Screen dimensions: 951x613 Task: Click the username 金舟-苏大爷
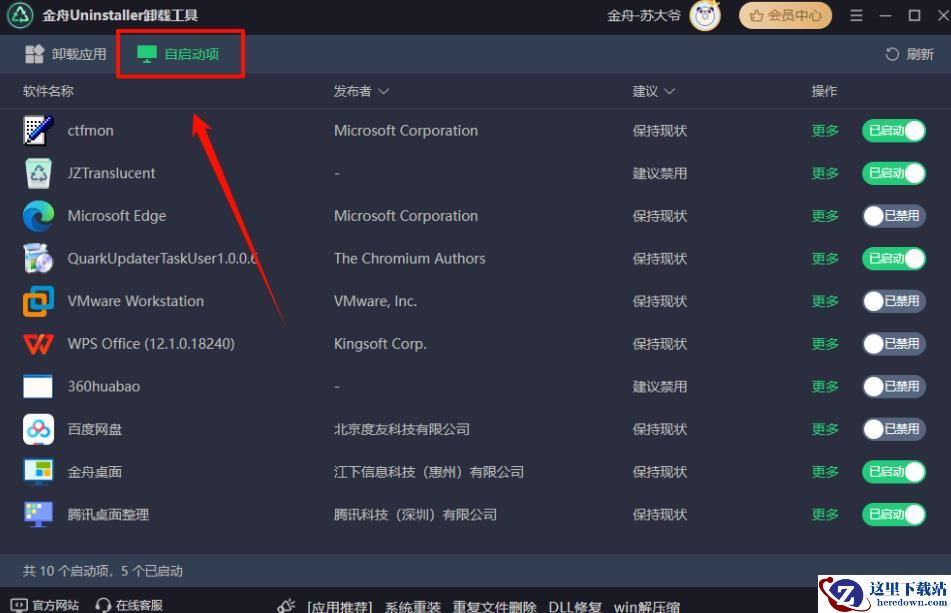tap(644, 15)
